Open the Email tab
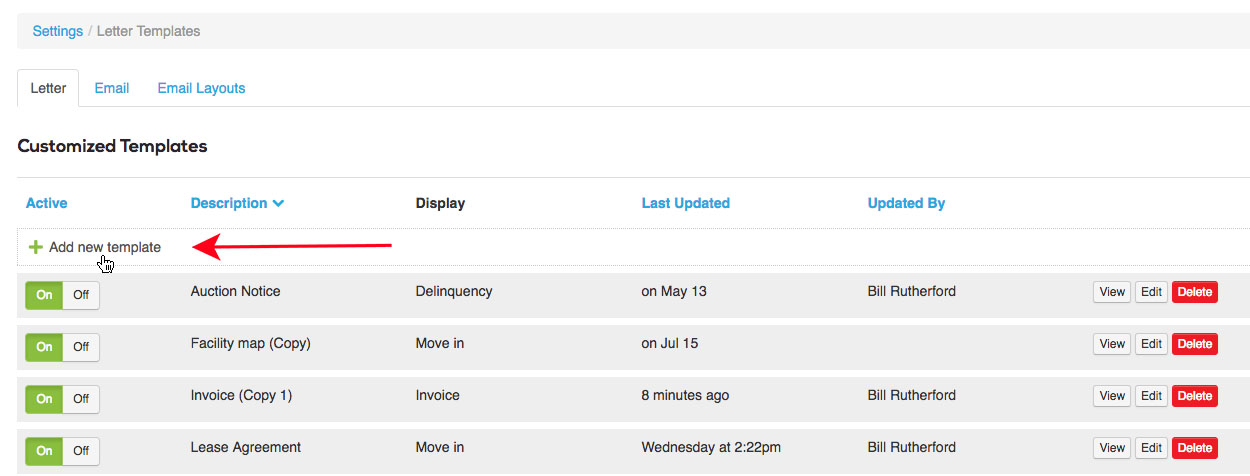This screenshot has width=1250, height=476. click(112, 88)
